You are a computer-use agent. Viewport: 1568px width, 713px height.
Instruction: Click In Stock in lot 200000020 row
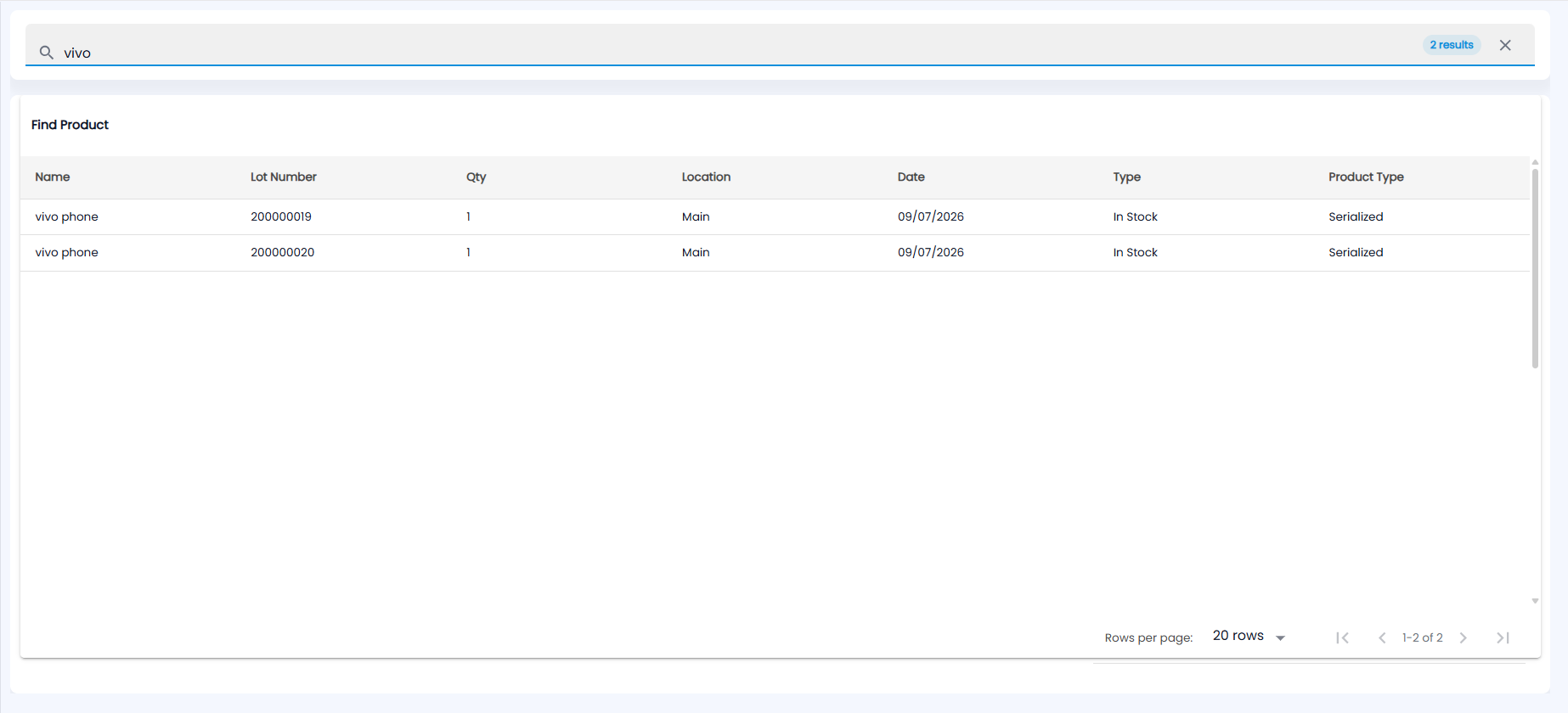1136,252
